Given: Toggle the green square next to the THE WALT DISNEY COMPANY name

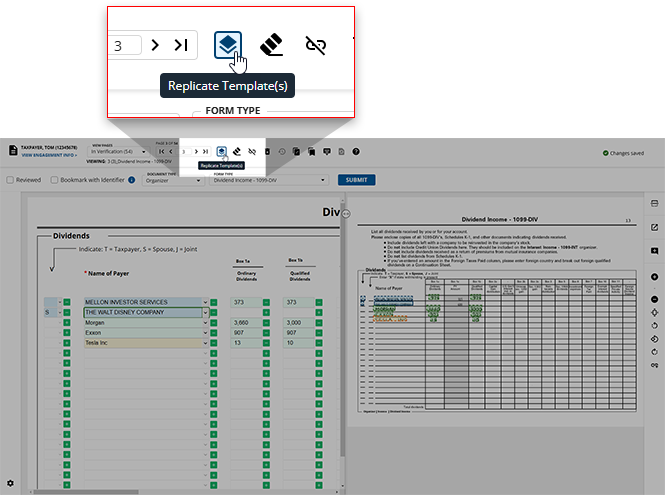Looking at the screenshot, I should 214,313.
